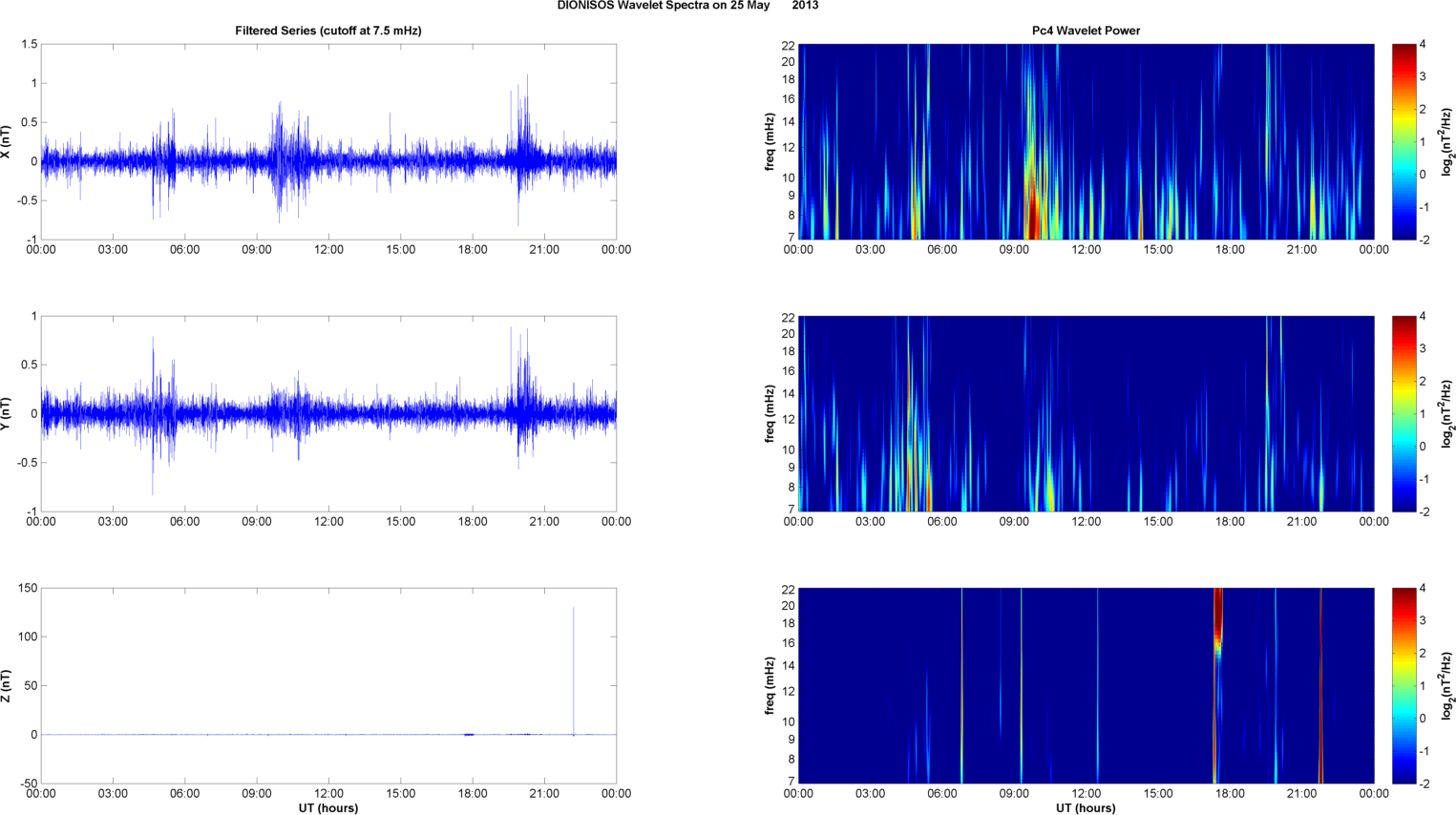Click inside the middle wavelet spectrogram
Image resolution: width=1456 pixels, height=815 pixels.
[1086, 414]
